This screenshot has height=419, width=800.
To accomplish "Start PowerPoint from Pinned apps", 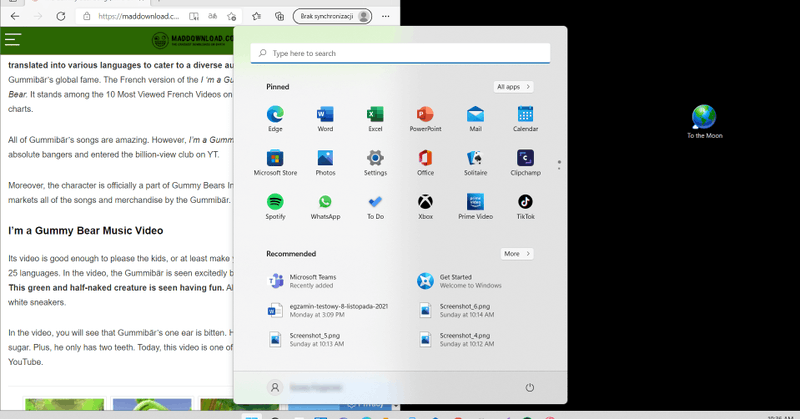I will (425, 119).
